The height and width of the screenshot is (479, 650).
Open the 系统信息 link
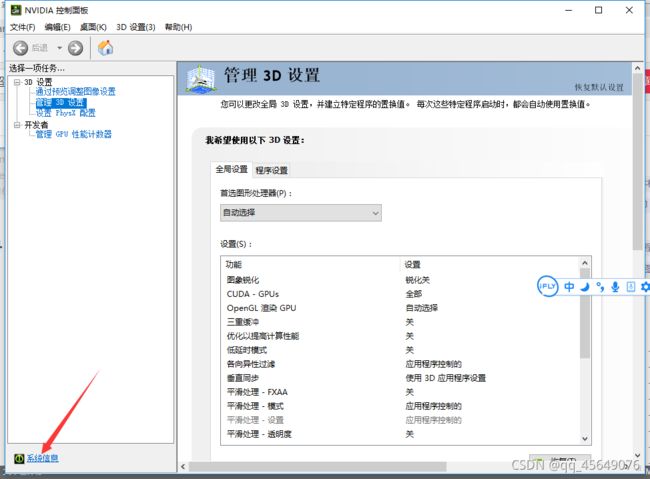[43, 458]
